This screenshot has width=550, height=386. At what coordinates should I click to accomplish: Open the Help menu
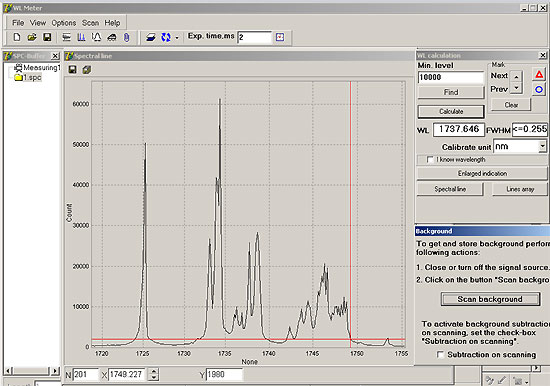click(x=112, y=23)
